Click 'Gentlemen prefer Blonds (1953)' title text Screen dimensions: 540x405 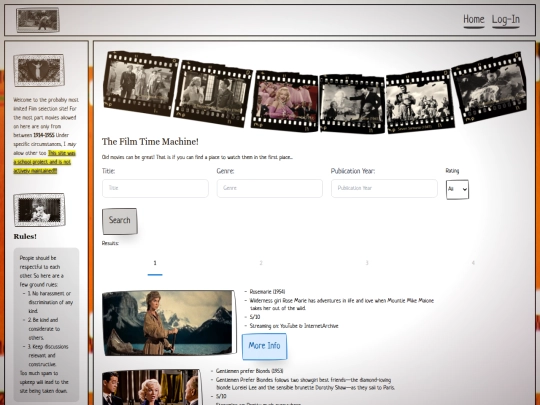249,371
